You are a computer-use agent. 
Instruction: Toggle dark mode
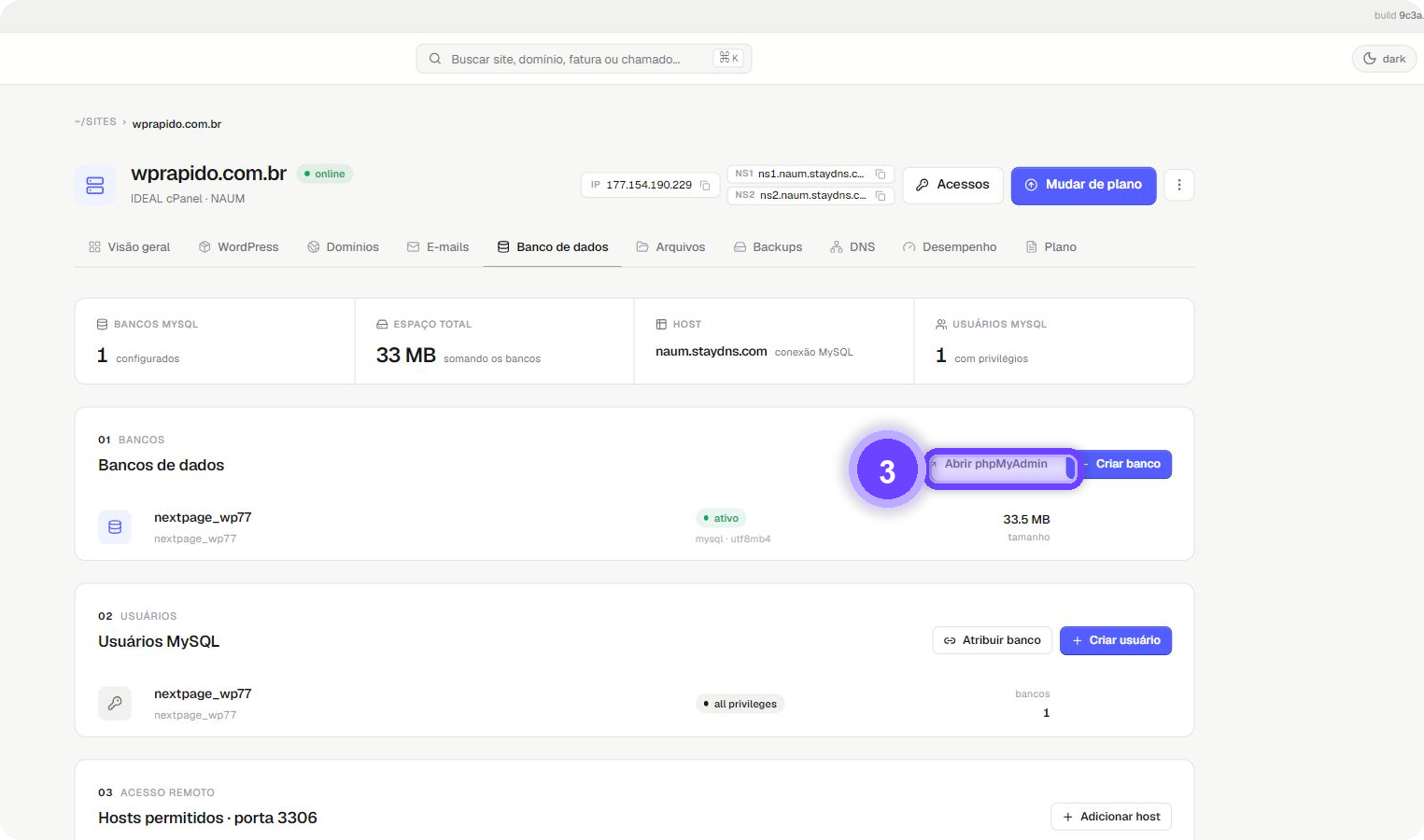coord(1384,59)
